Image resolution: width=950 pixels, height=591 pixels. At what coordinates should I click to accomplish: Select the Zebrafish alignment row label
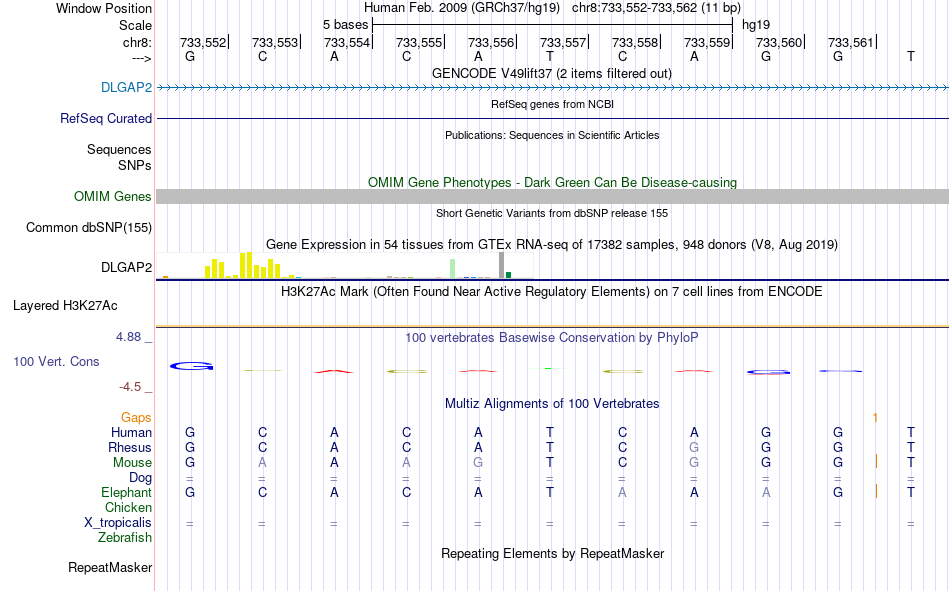tap(125, 537)
